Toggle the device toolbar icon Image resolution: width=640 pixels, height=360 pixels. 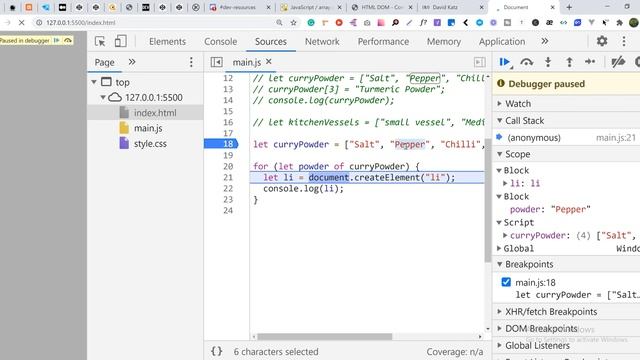click(120, 41)
